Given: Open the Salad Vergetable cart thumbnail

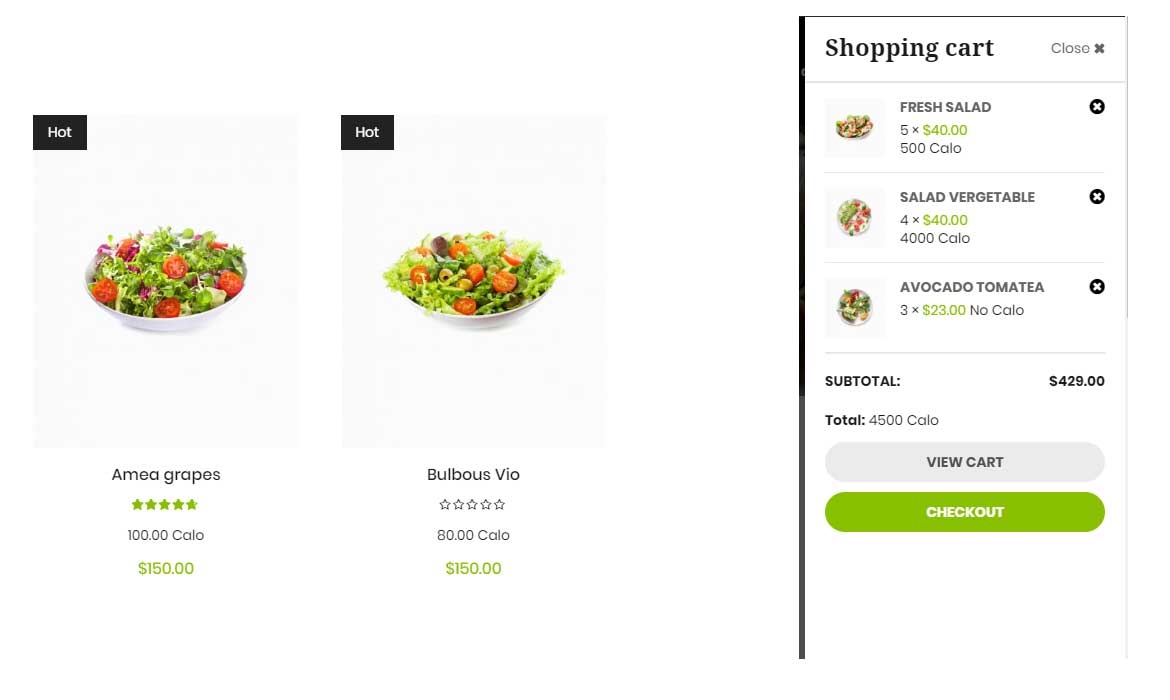Looking at the screenshot, I should [x=854, y=218].
